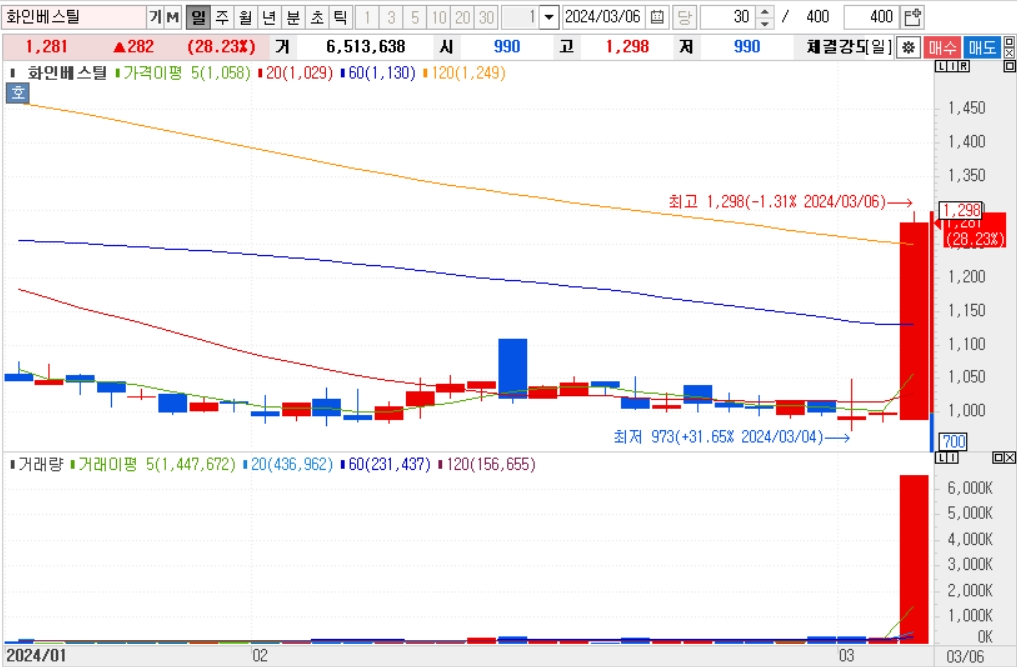Switch to daily (일) chart period
Viewport: 1017px width, 667px height.
197,17
